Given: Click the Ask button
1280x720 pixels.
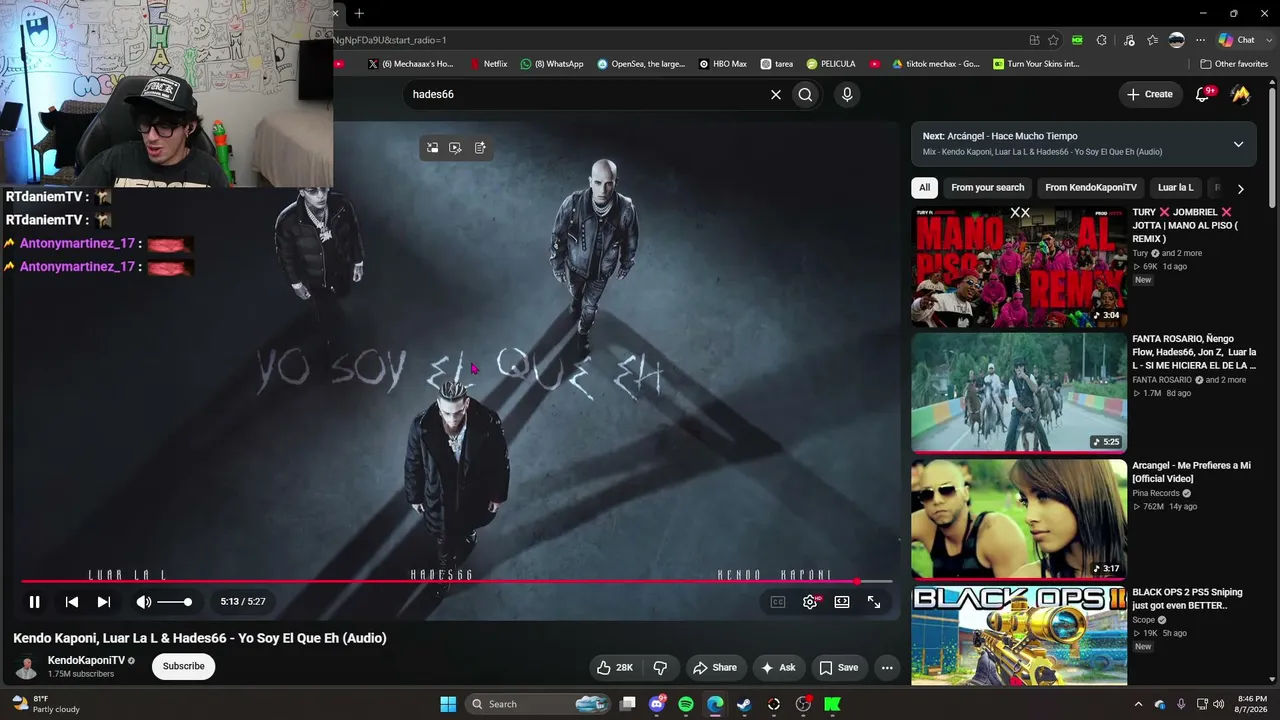Looking at the screenshot, I should coord(778,668).
